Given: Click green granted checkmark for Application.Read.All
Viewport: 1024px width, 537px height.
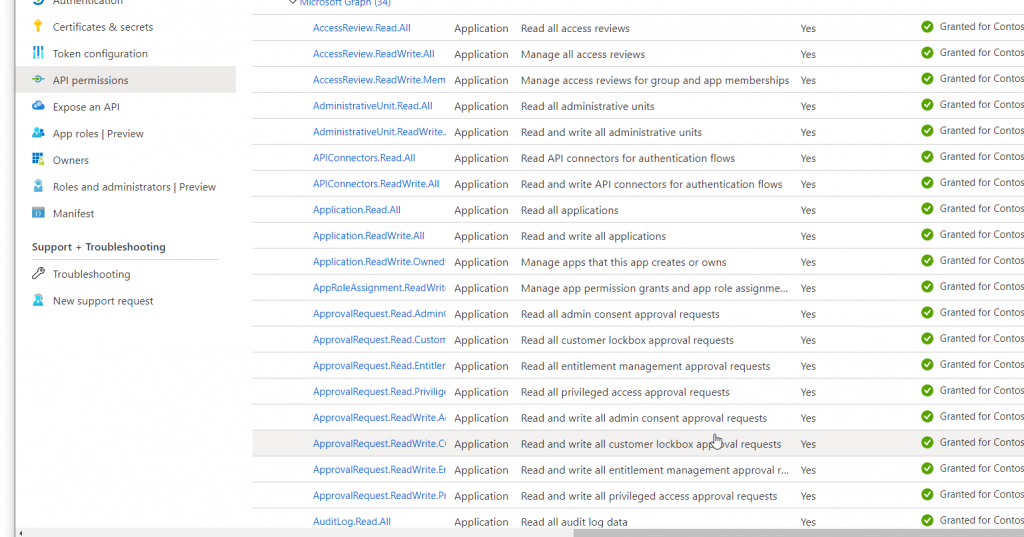Looking at the screenshot, I should 927,208.
